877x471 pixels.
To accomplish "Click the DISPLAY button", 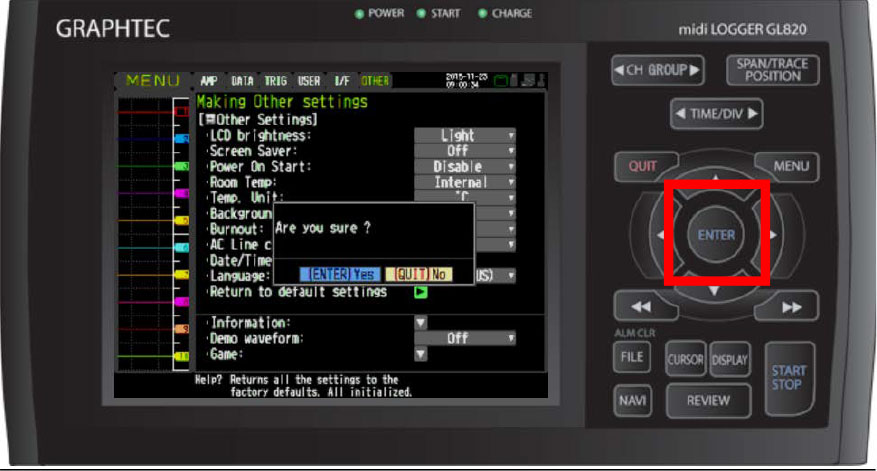I will (729, 359).
